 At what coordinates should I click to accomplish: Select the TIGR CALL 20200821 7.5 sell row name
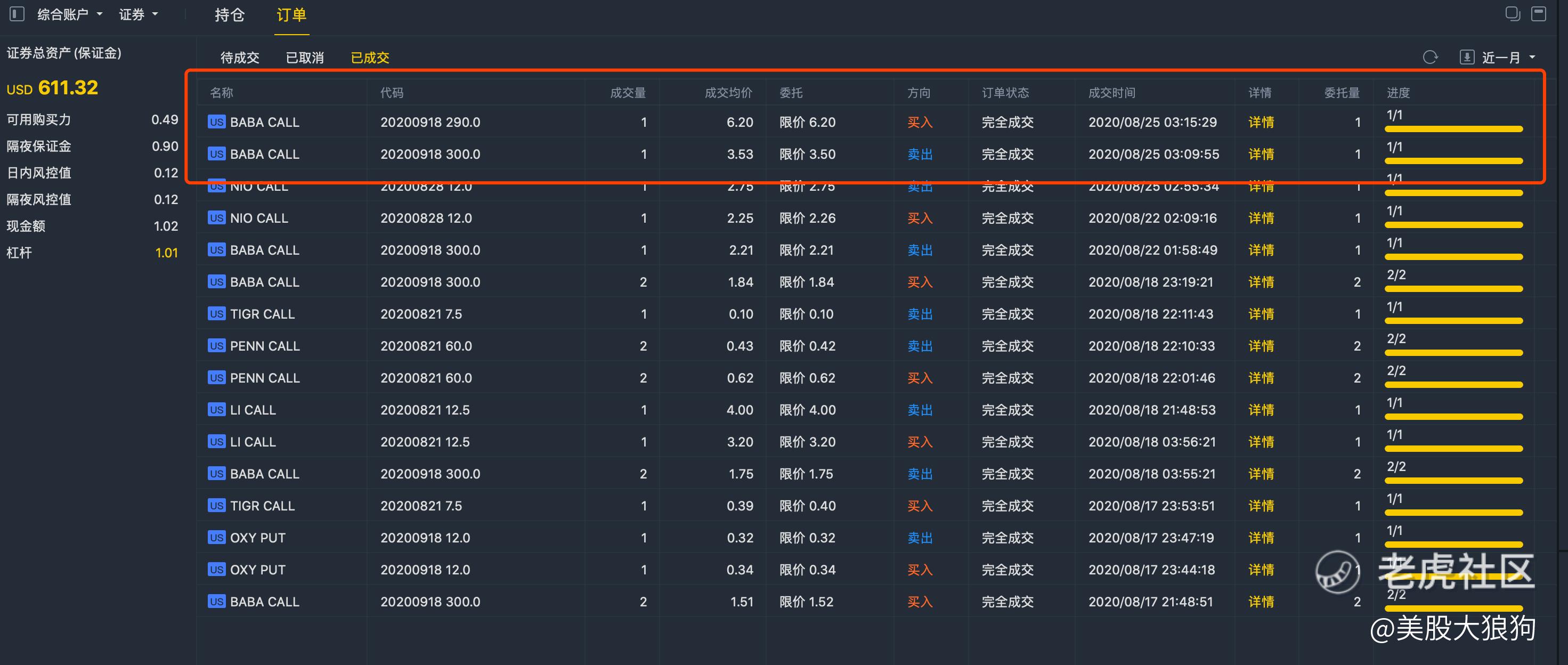(262, 314)
